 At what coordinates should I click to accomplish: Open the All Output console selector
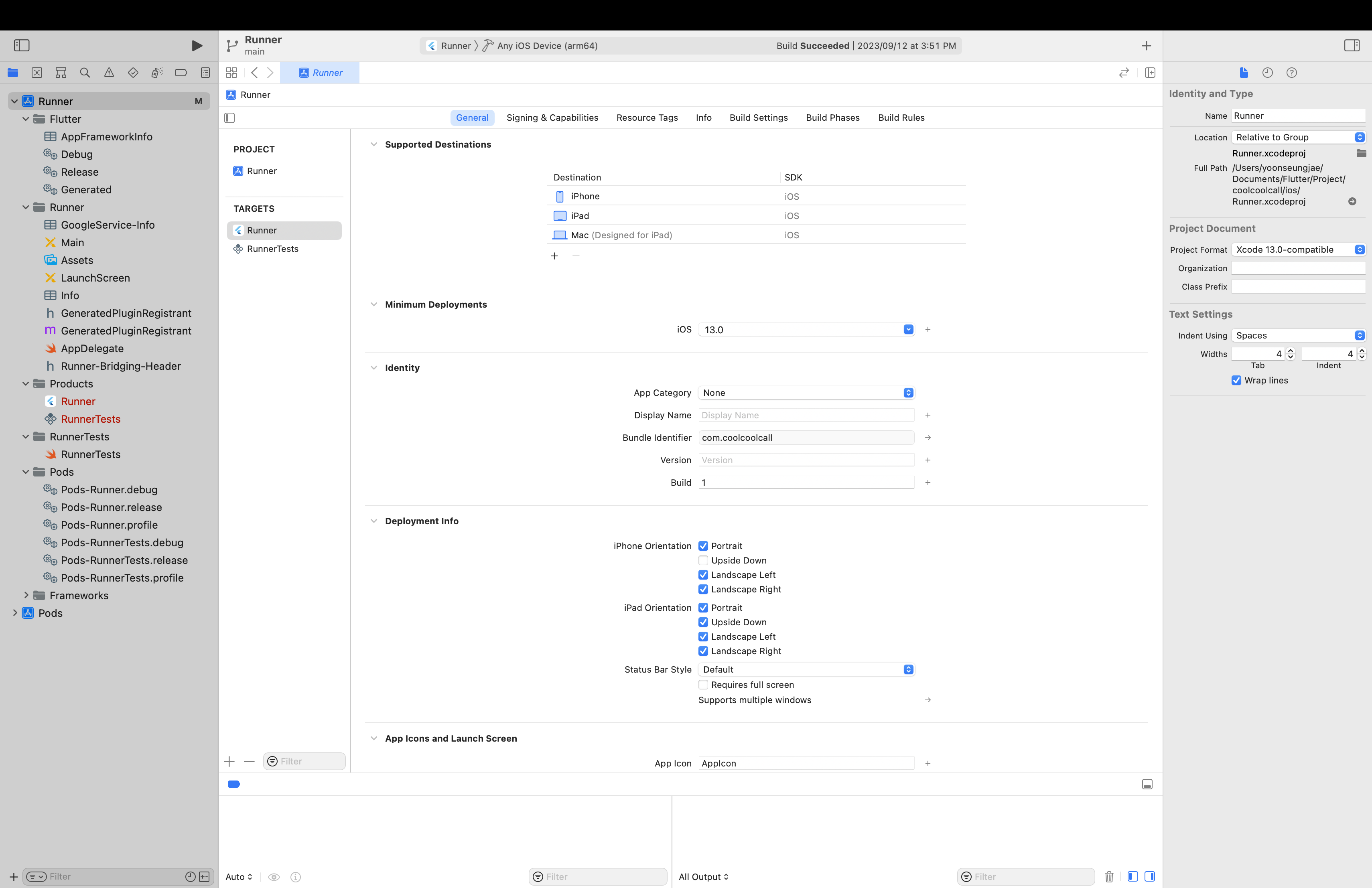tap(703, 876)
